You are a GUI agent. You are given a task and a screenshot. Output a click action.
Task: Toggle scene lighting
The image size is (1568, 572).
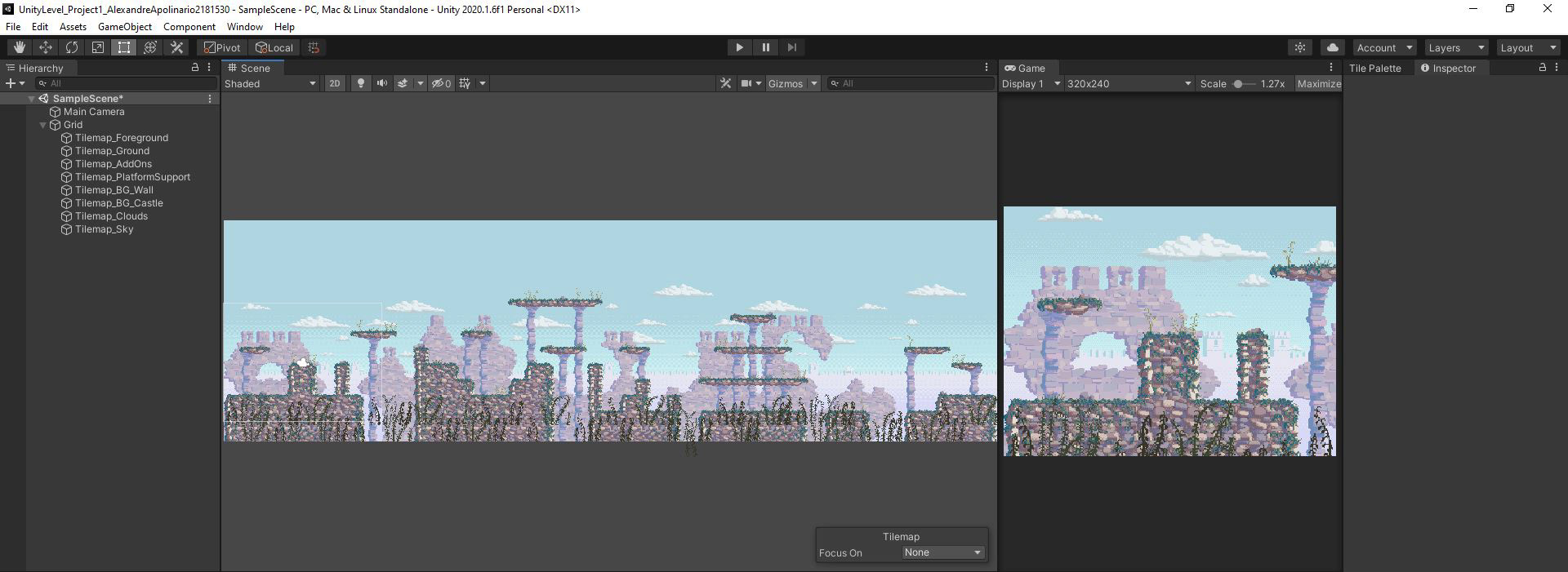coord(360,83)
